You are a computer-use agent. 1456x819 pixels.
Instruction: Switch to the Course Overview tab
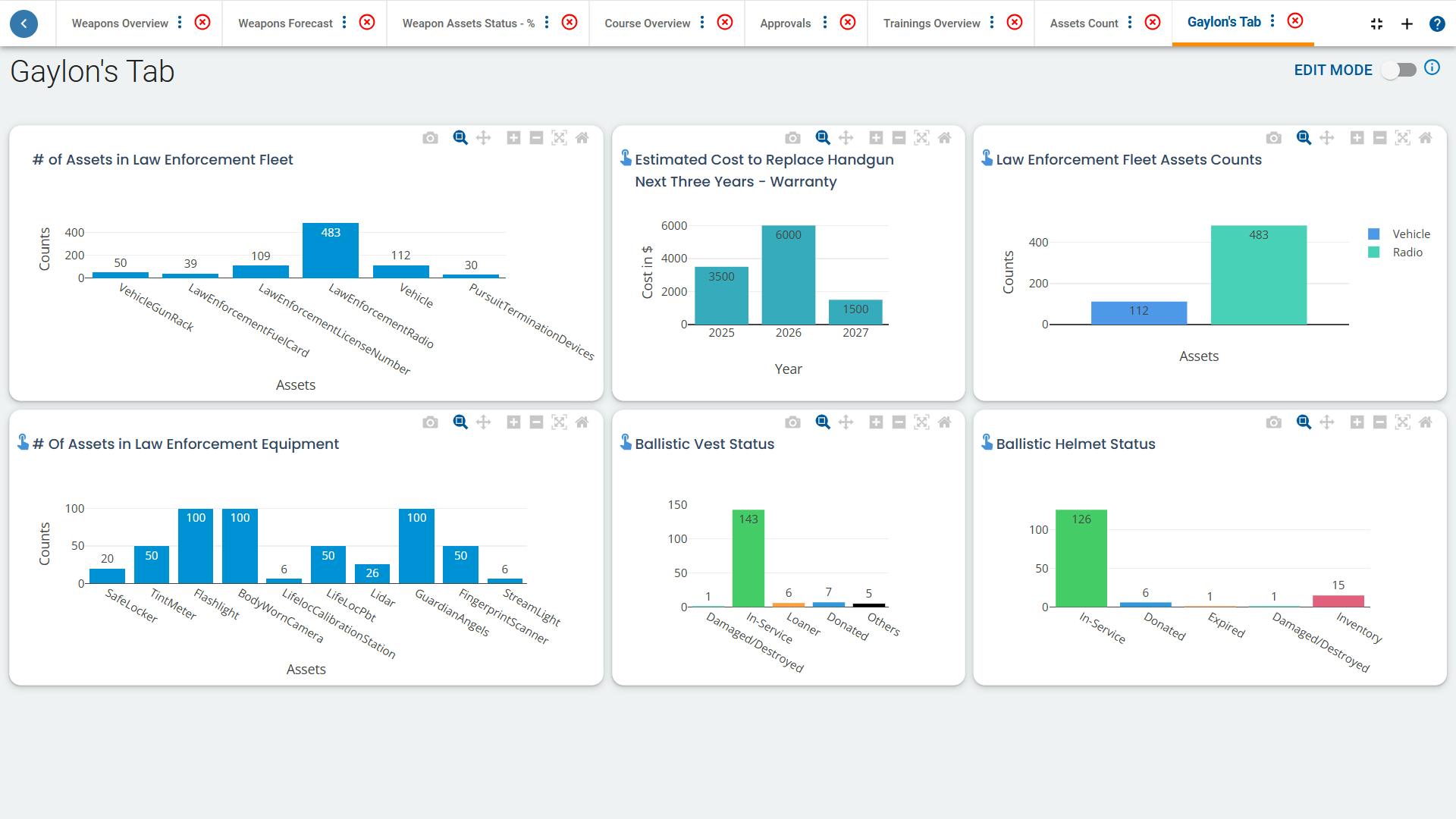[x=647, y=24]
